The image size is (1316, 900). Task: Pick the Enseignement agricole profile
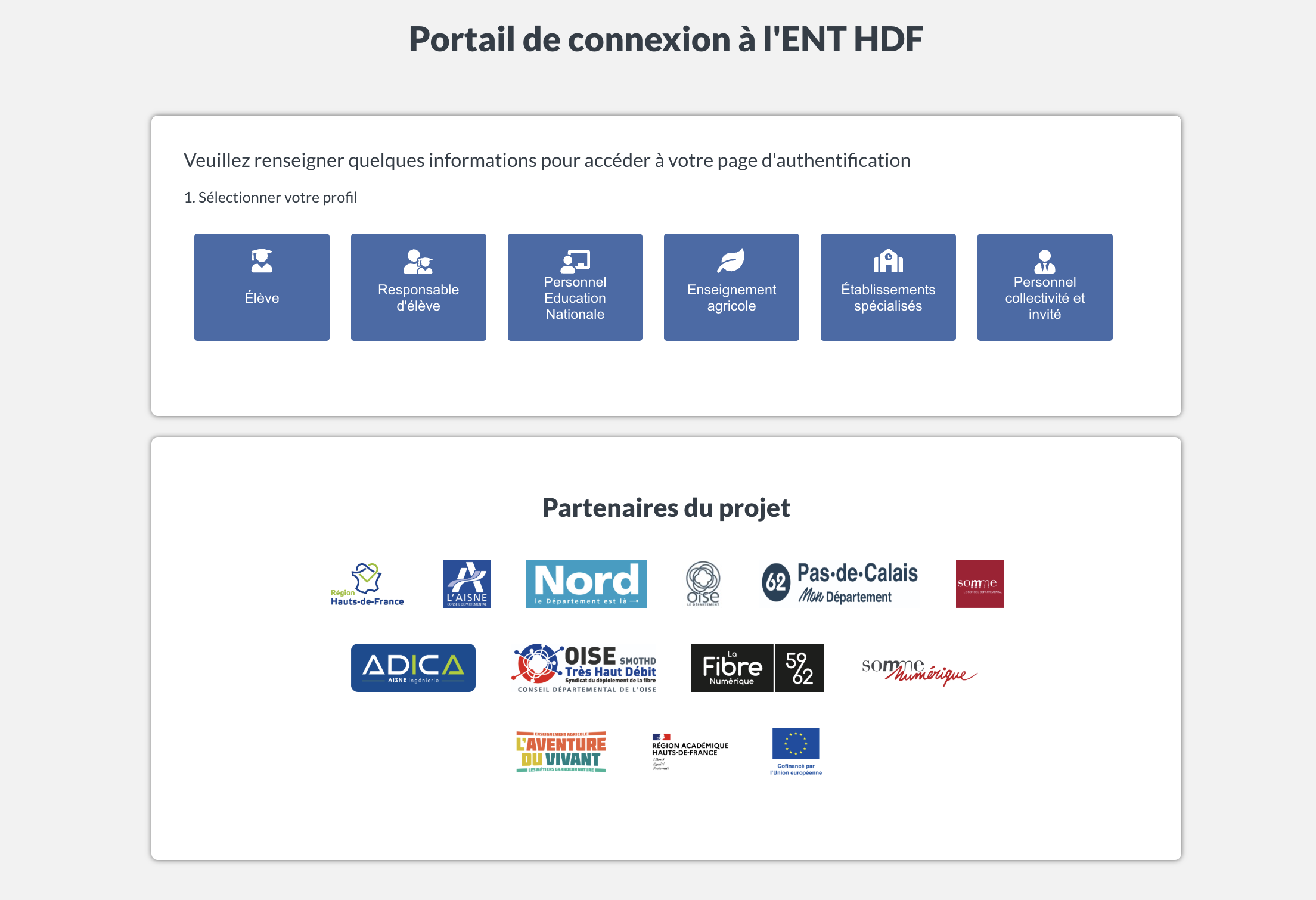[731, 287]
